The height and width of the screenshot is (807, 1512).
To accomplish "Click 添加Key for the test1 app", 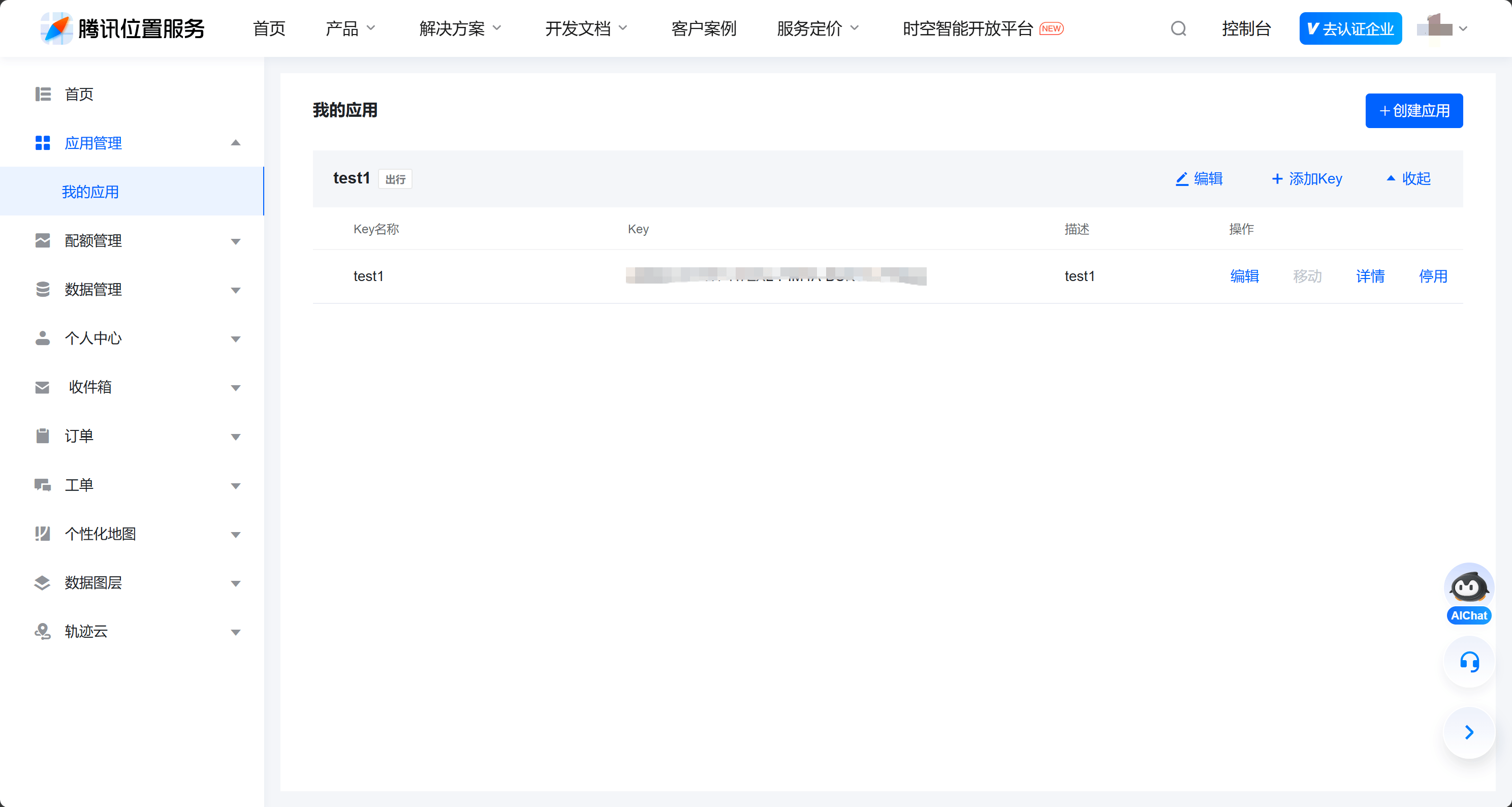I will (x=1307, y=178).
